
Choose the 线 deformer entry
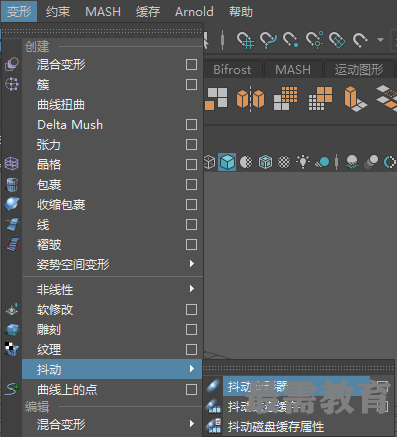[43, 225]
